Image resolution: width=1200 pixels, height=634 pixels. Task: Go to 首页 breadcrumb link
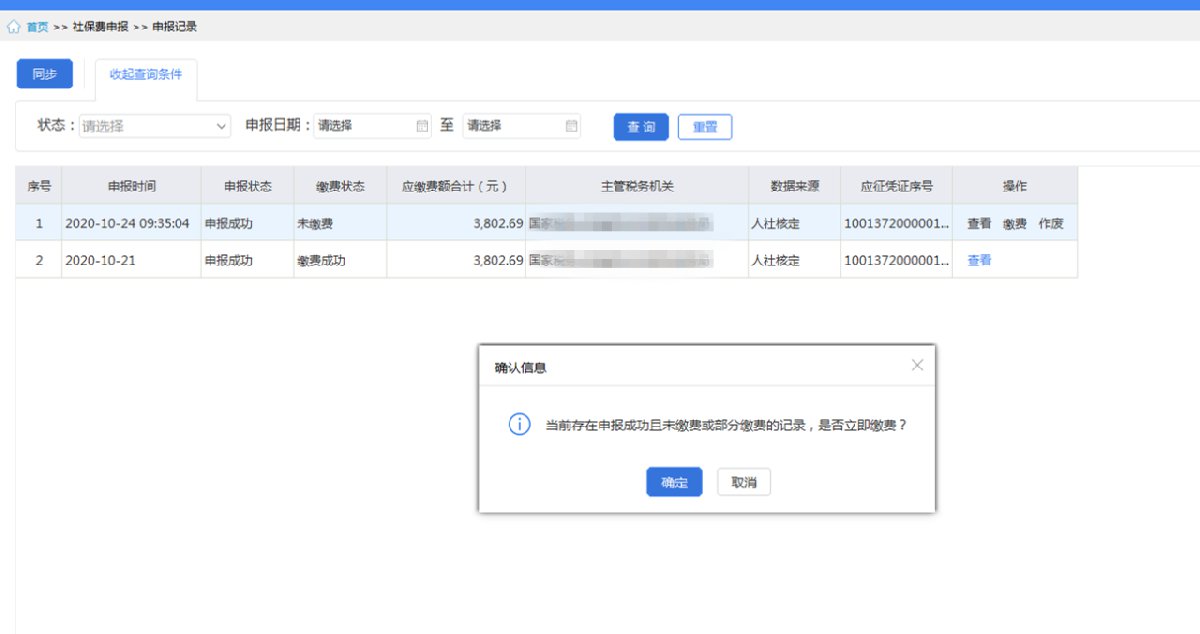pos(37,27)
